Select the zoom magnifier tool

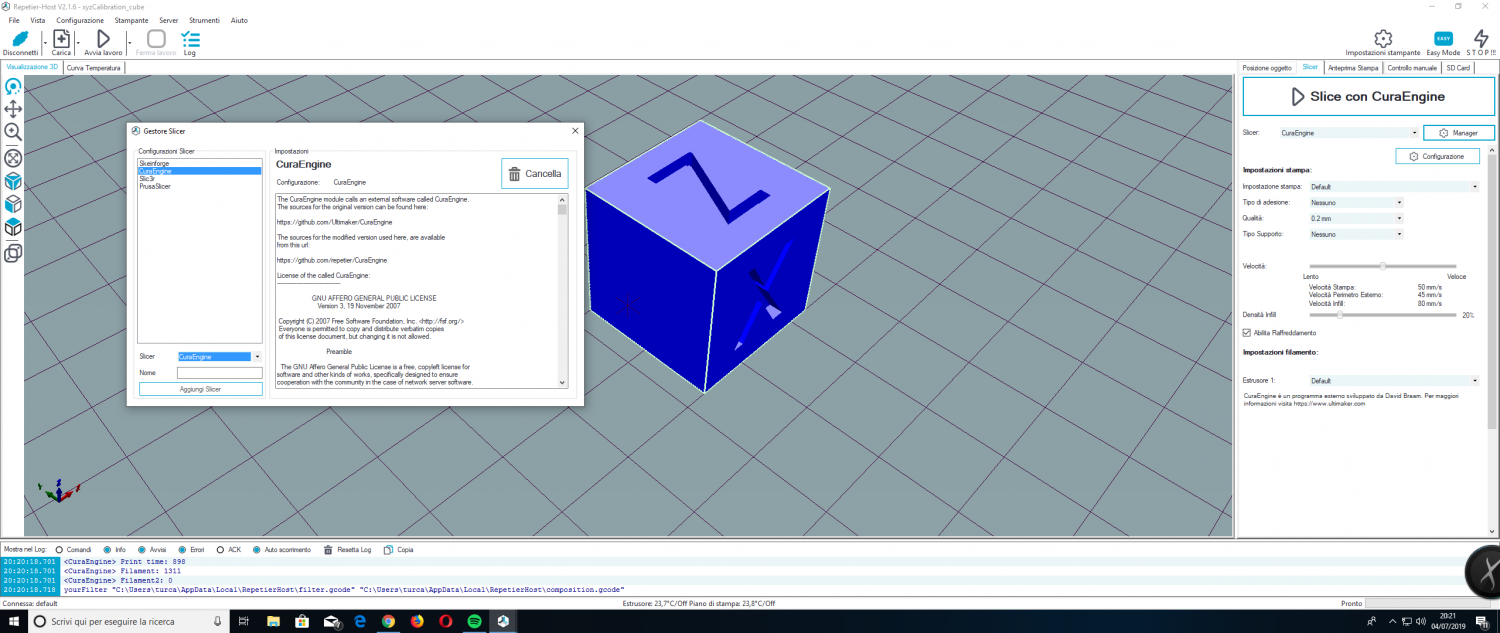tap(13, 132)
